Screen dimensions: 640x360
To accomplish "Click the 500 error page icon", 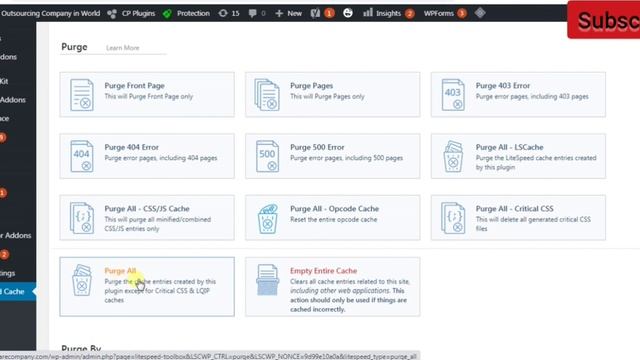I will (x=267, y=156).
